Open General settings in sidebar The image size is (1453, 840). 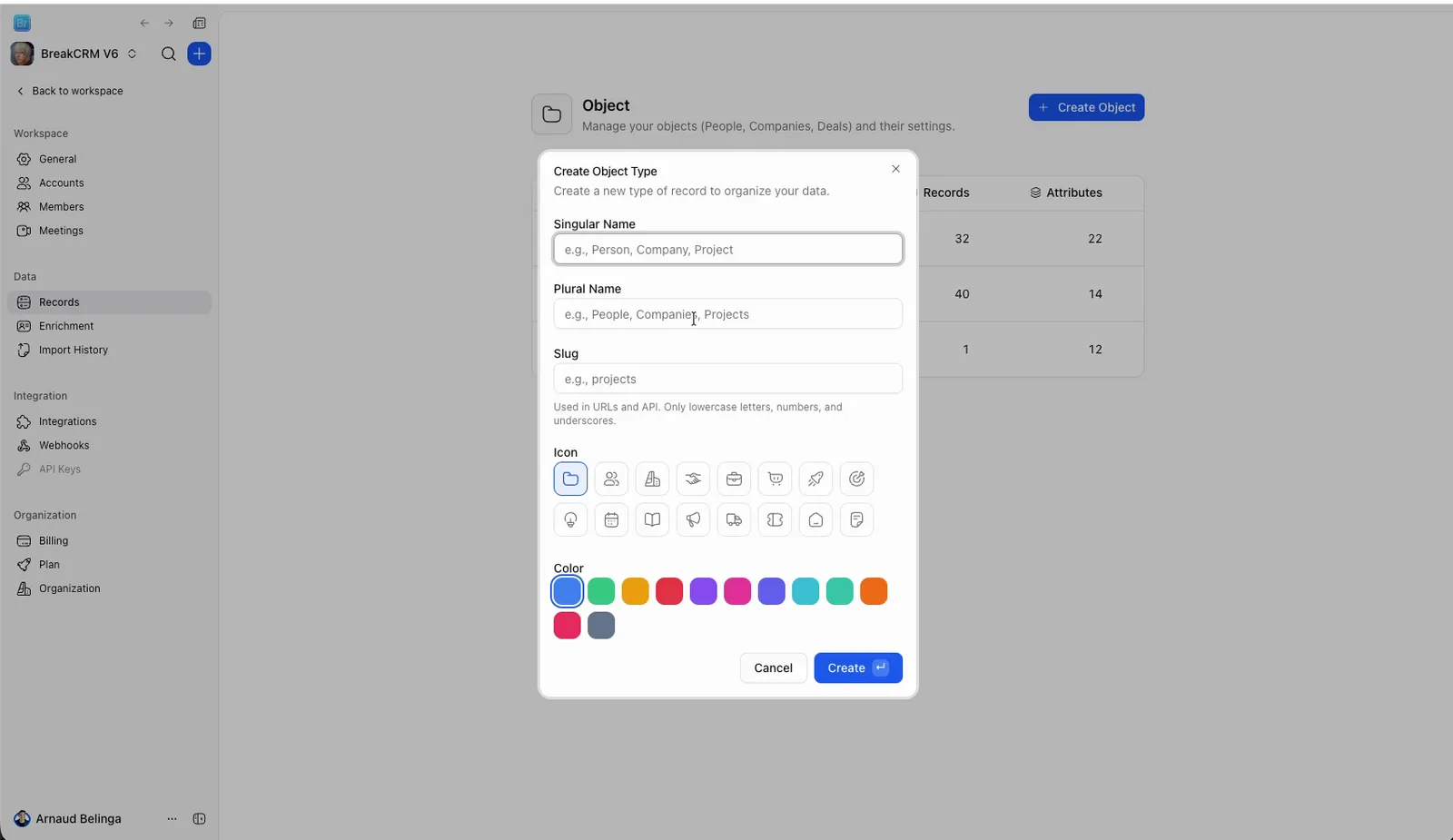point(109,159)
